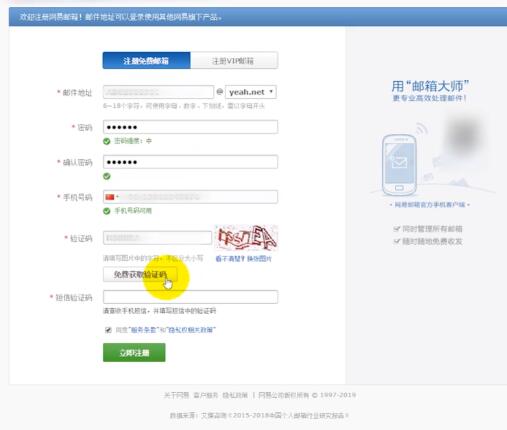507x430 pixels.
Task: Click the mobile phone mail app illustration
Action: click(x=399, y=165)
